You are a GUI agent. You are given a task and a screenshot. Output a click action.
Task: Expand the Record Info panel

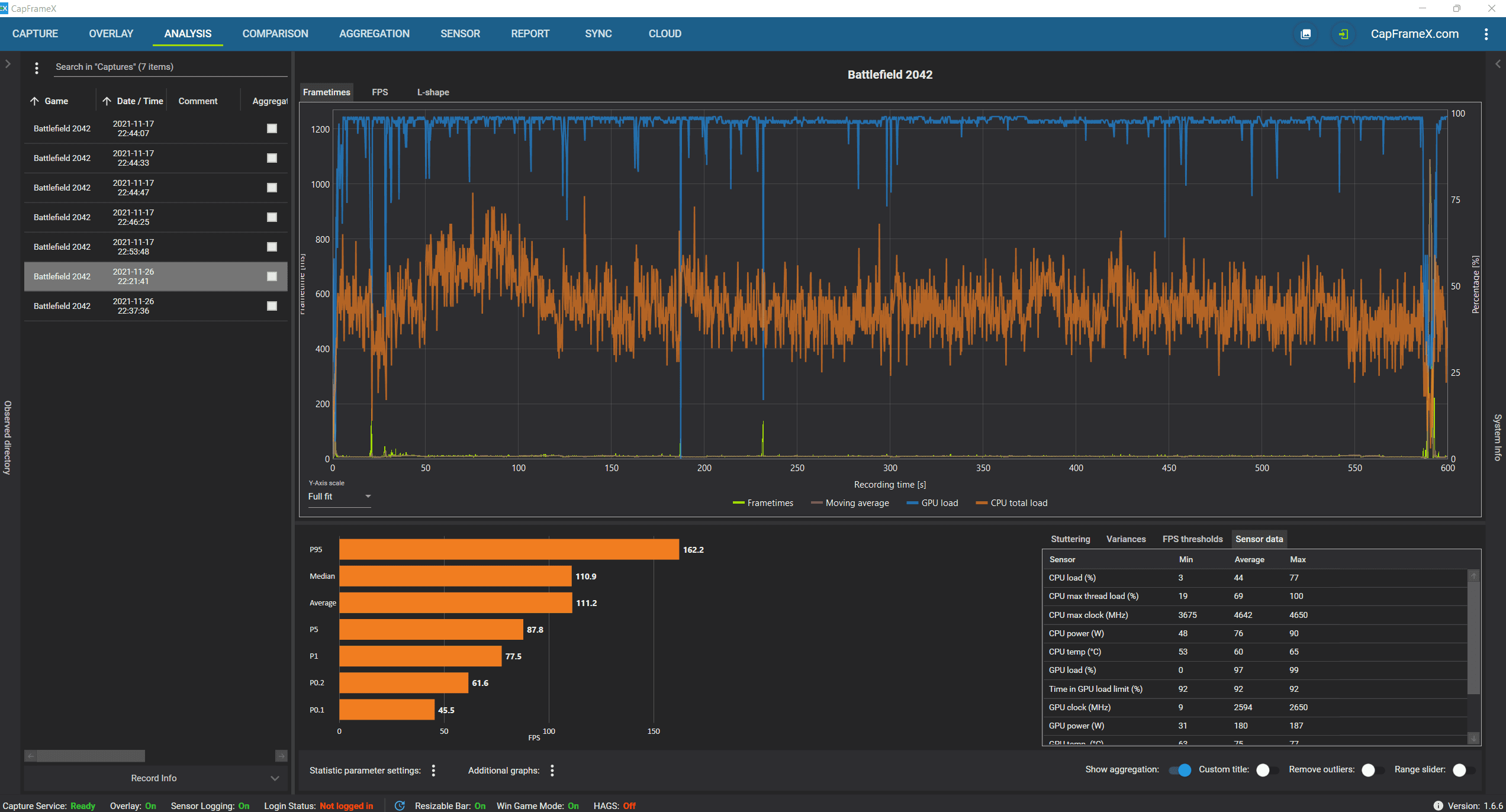[155, 778]
